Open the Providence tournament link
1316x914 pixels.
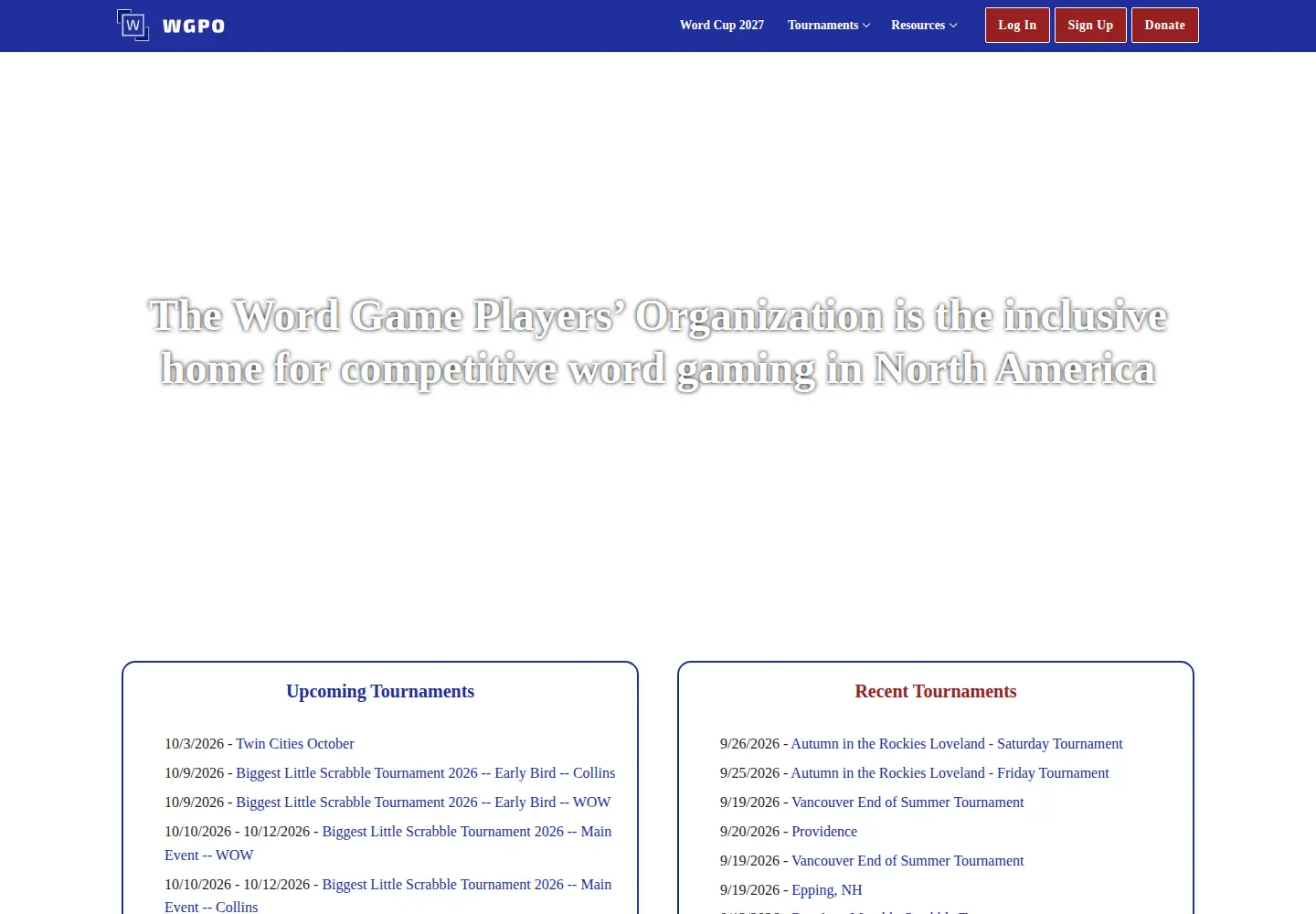(x=824, y=832)
